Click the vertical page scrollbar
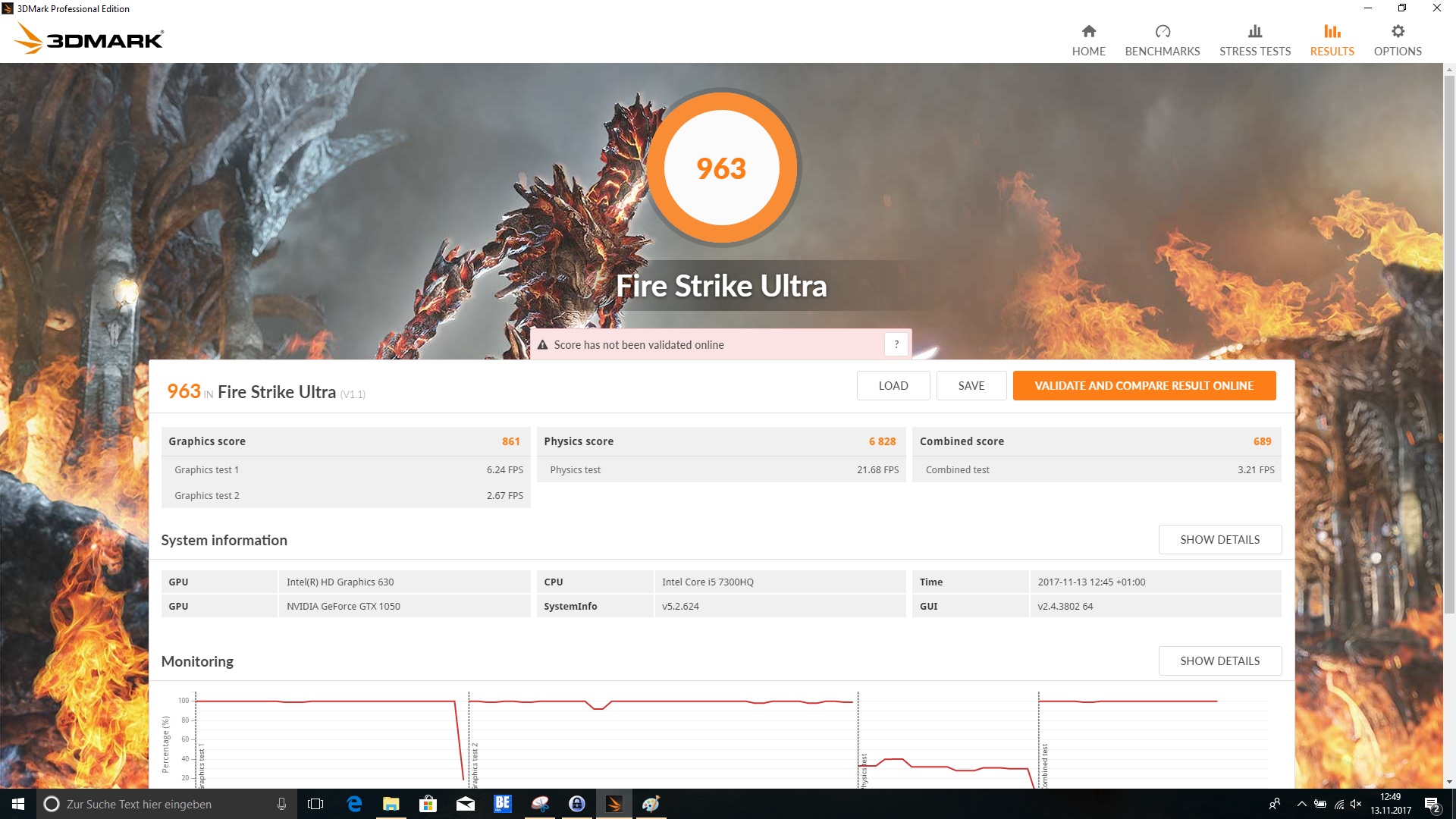1456x819 pixels. coord(1449,341)
